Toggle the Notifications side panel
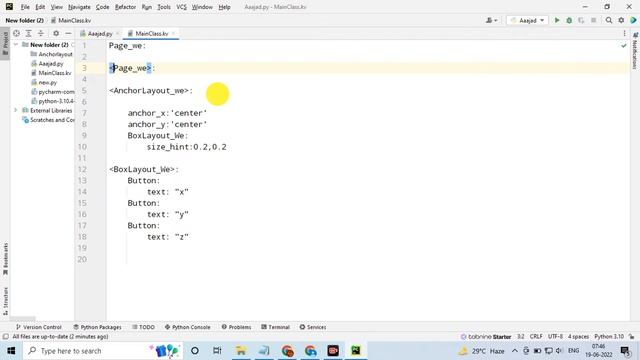This screenshot has width=640, height=360. (x=635, y=51)
